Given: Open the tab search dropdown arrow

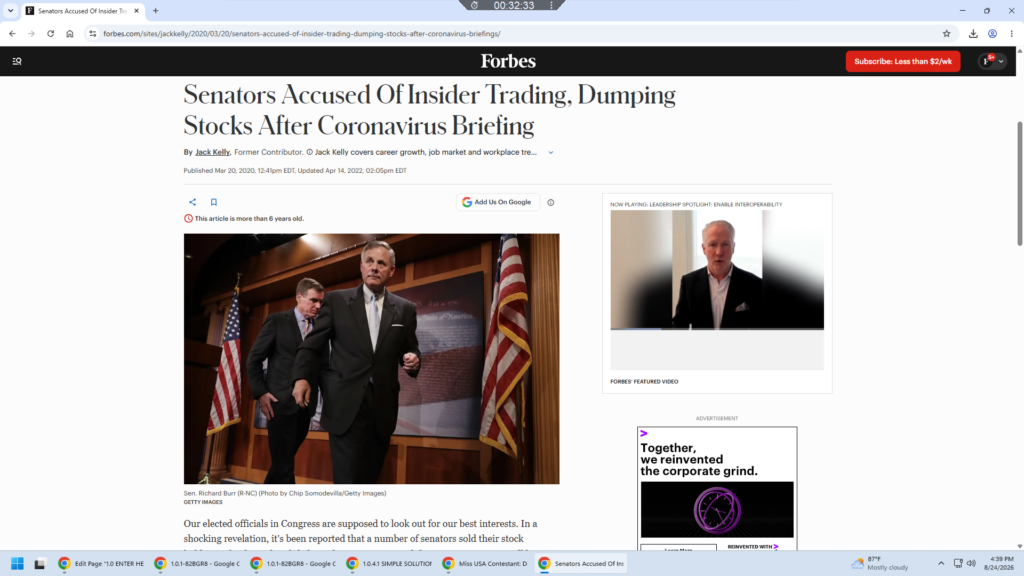Looking at the screenshot, I should point(10,10).
